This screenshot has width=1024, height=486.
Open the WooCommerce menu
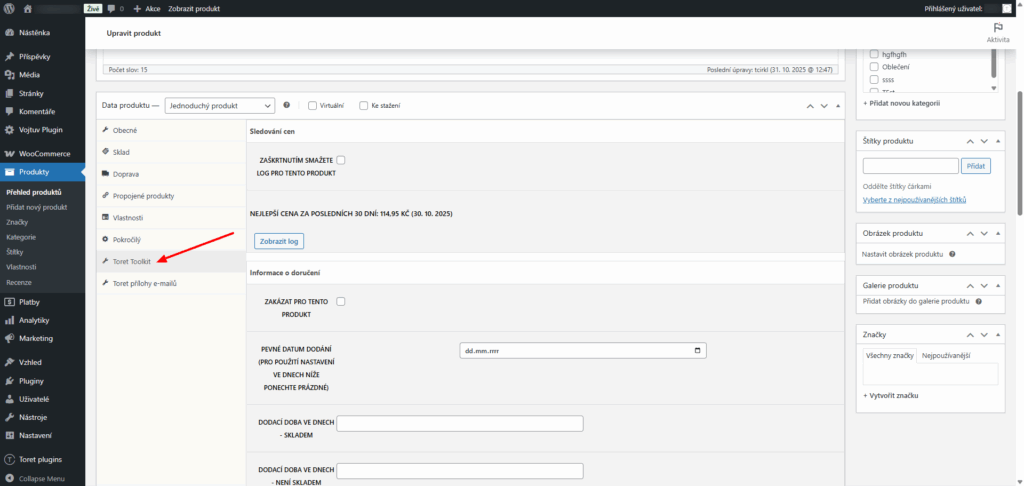pos(42,154)
